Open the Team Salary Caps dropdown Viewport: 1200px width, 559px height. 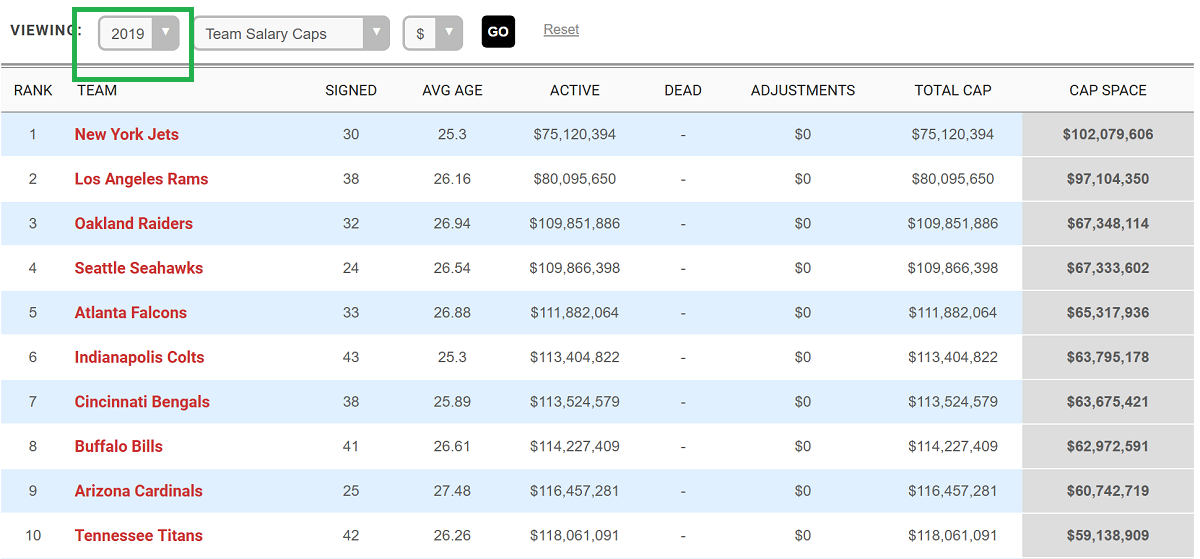click(291, 33)
